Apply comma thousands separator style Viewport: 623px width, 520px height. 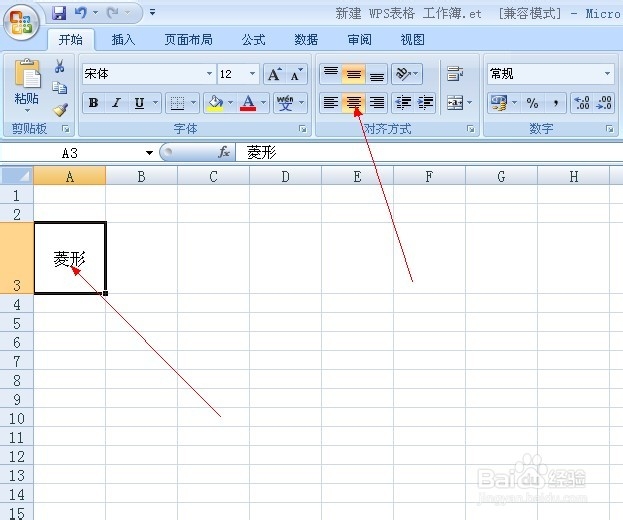tap(555, 103)
